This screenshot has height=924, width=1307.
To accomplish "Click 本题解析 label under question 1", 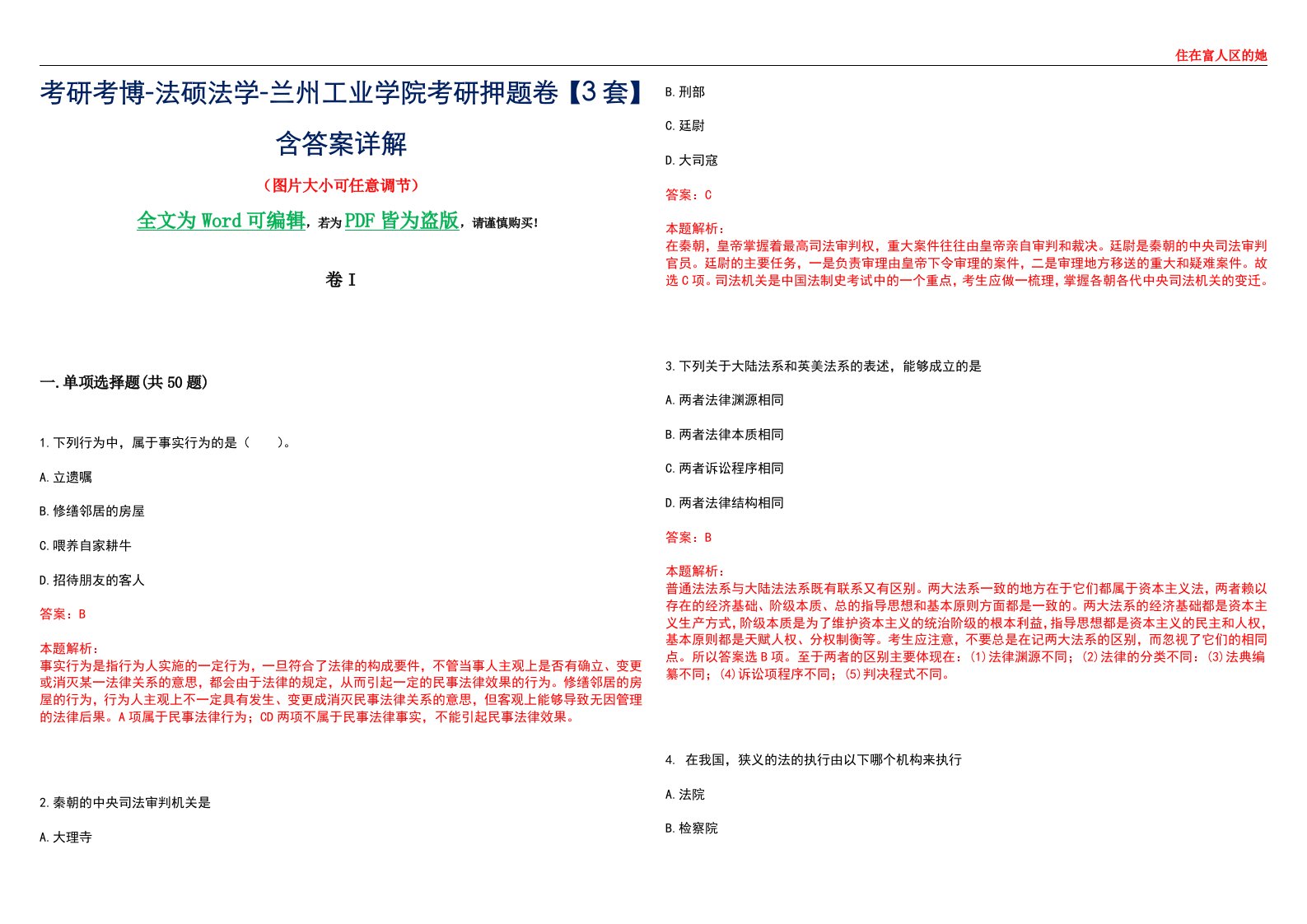I will pyautogui.click(x=69, y=649).
